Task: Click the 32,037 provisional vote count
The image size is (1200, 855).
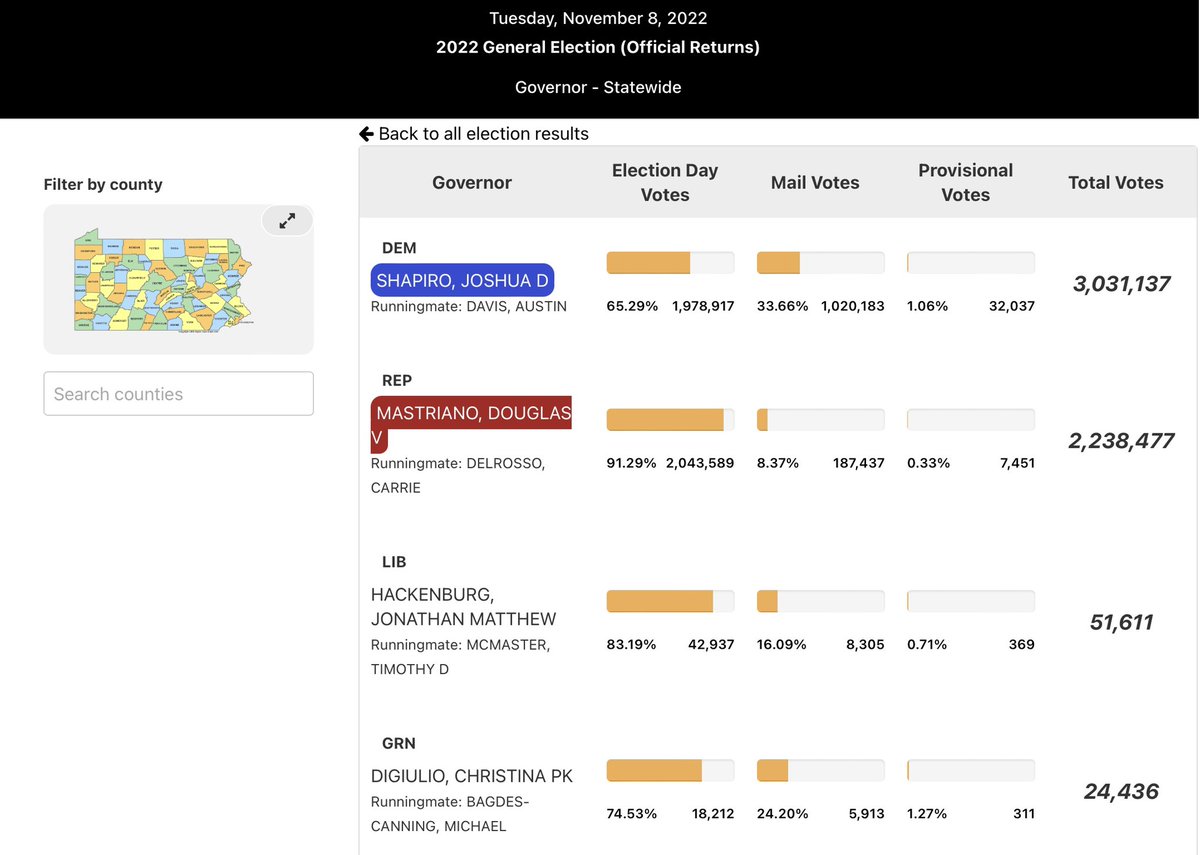Action: (1012, 306)
